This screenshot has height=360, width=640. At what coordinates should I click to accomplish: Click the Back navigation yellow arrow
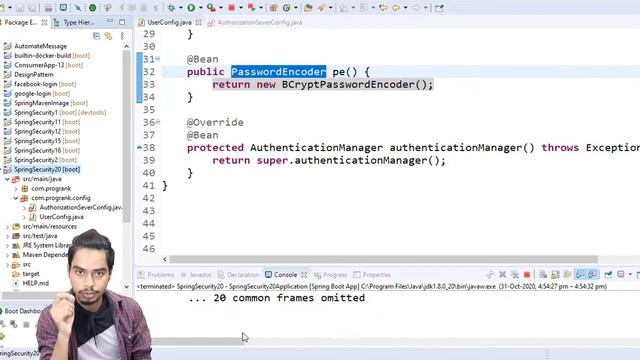[396, 8]
